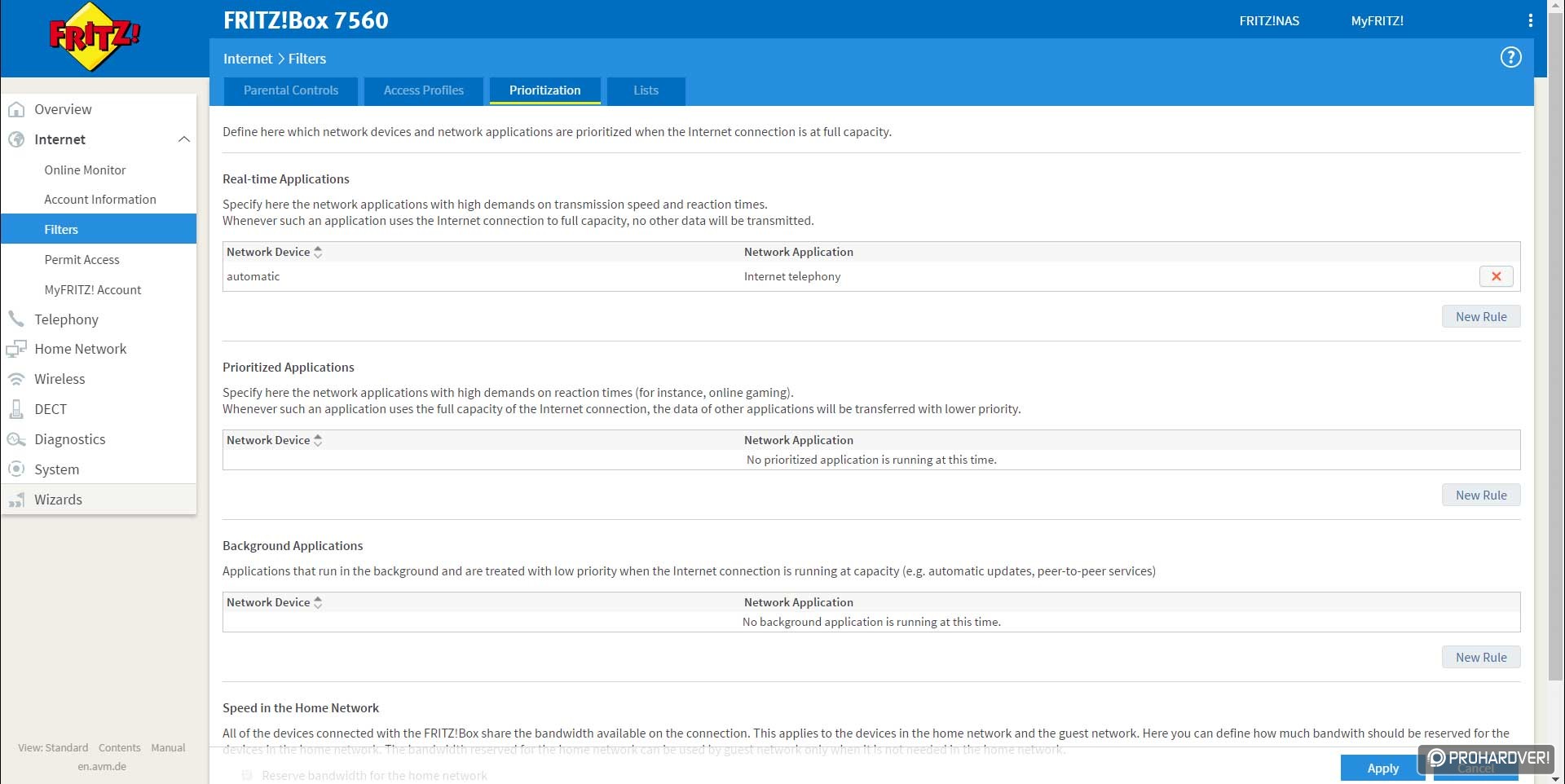The height and width of the screenshot is (784, 1565).
Task: Open the help question mark icon
Action: click(1510, 57)
